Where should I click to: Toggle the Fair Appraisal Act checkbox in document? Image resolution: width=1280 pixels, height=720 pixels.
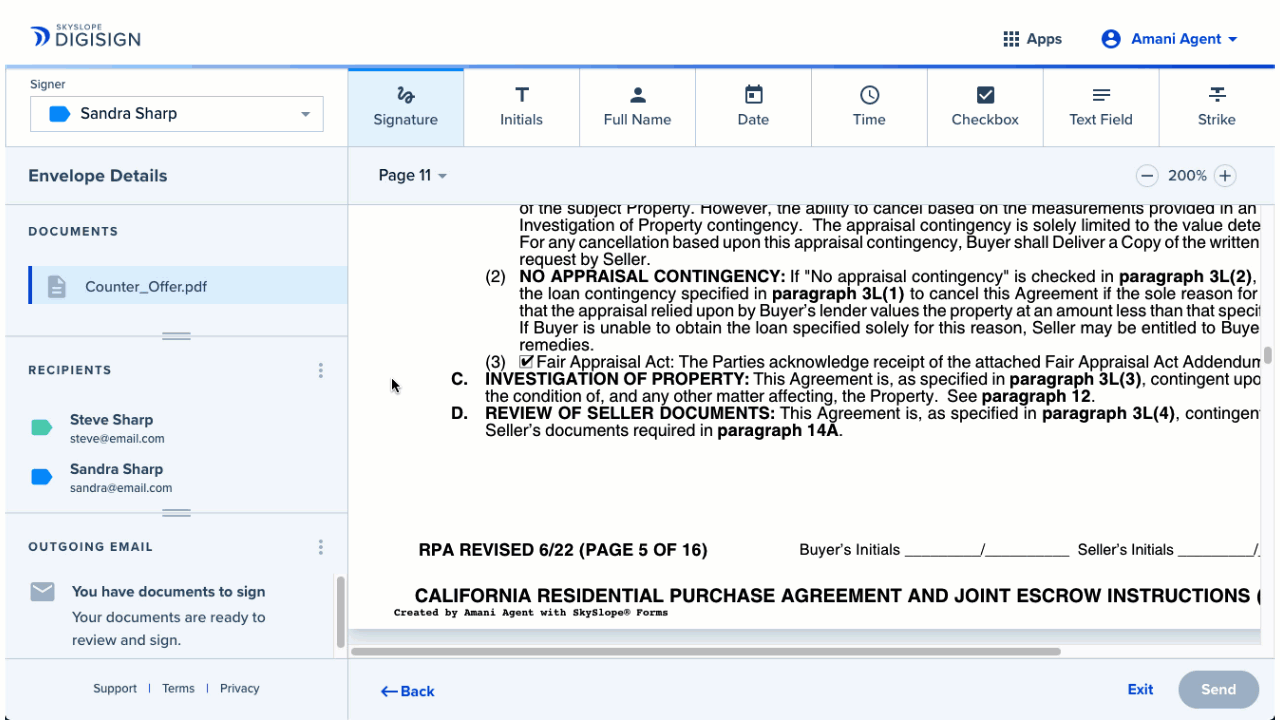point(526,362)
